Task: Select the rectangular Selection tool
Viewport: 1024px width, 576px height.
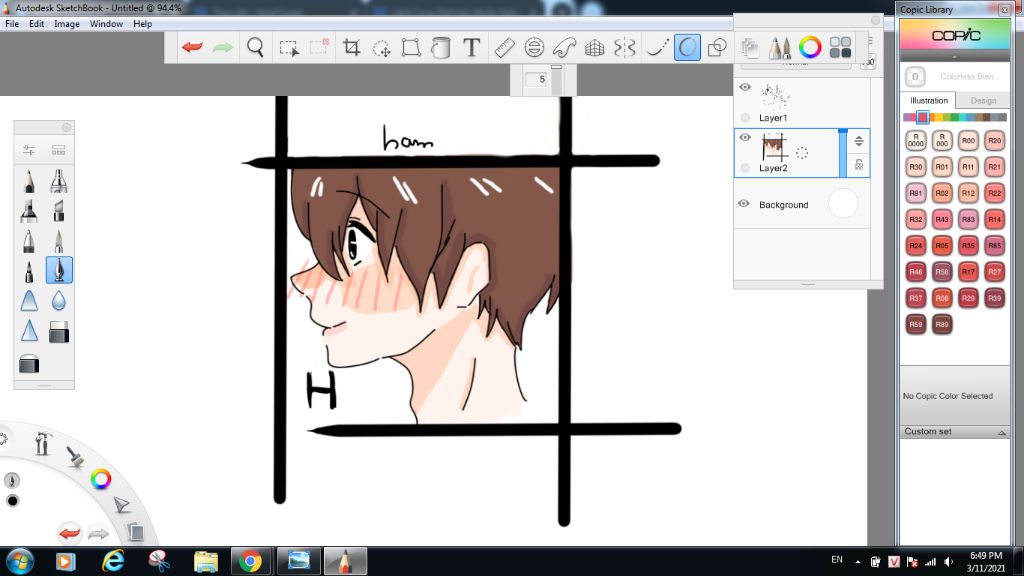Action: pyautogui.click(x=289, y=48)
